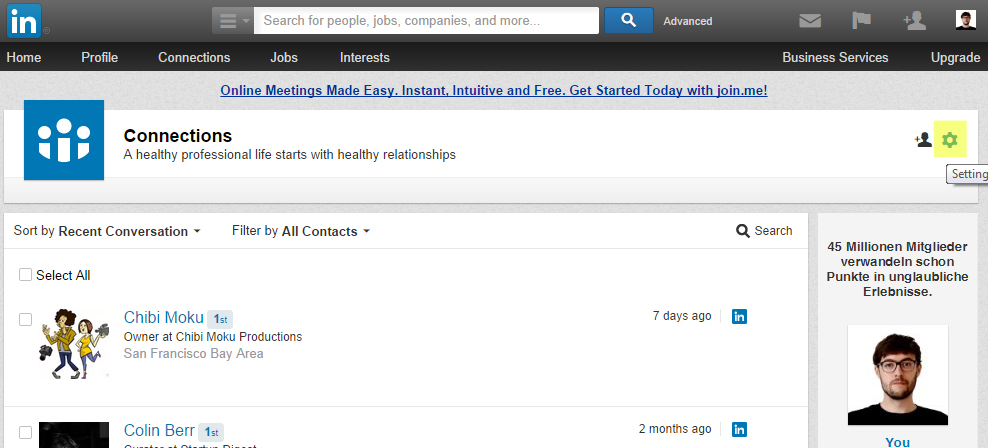Expand the Filter by All Contacts dropdown
The image size is (988, 448).
click(301, 231)
